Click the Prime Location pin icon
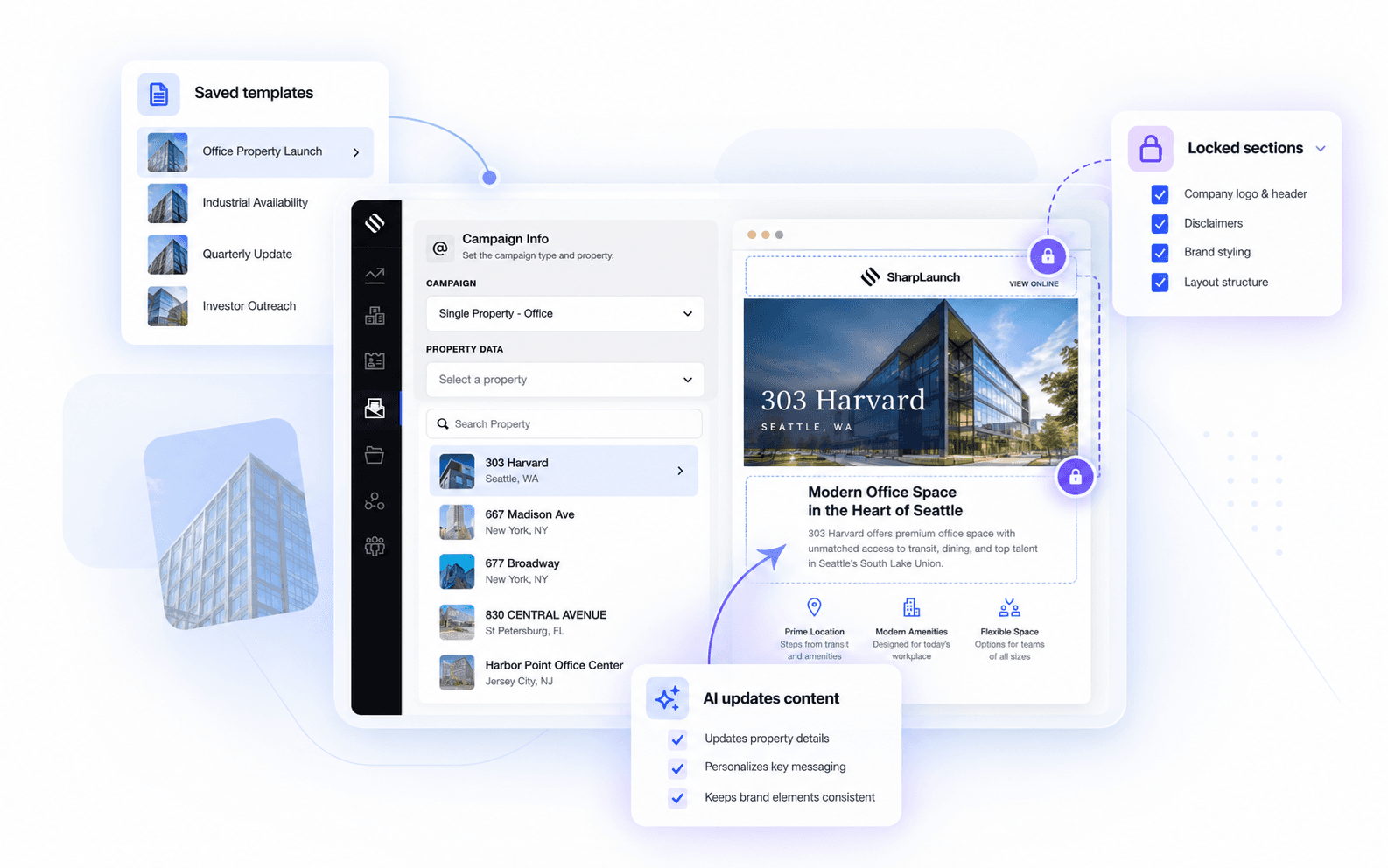This screenshot has width=1388, height=868. [x=814, y=607]
